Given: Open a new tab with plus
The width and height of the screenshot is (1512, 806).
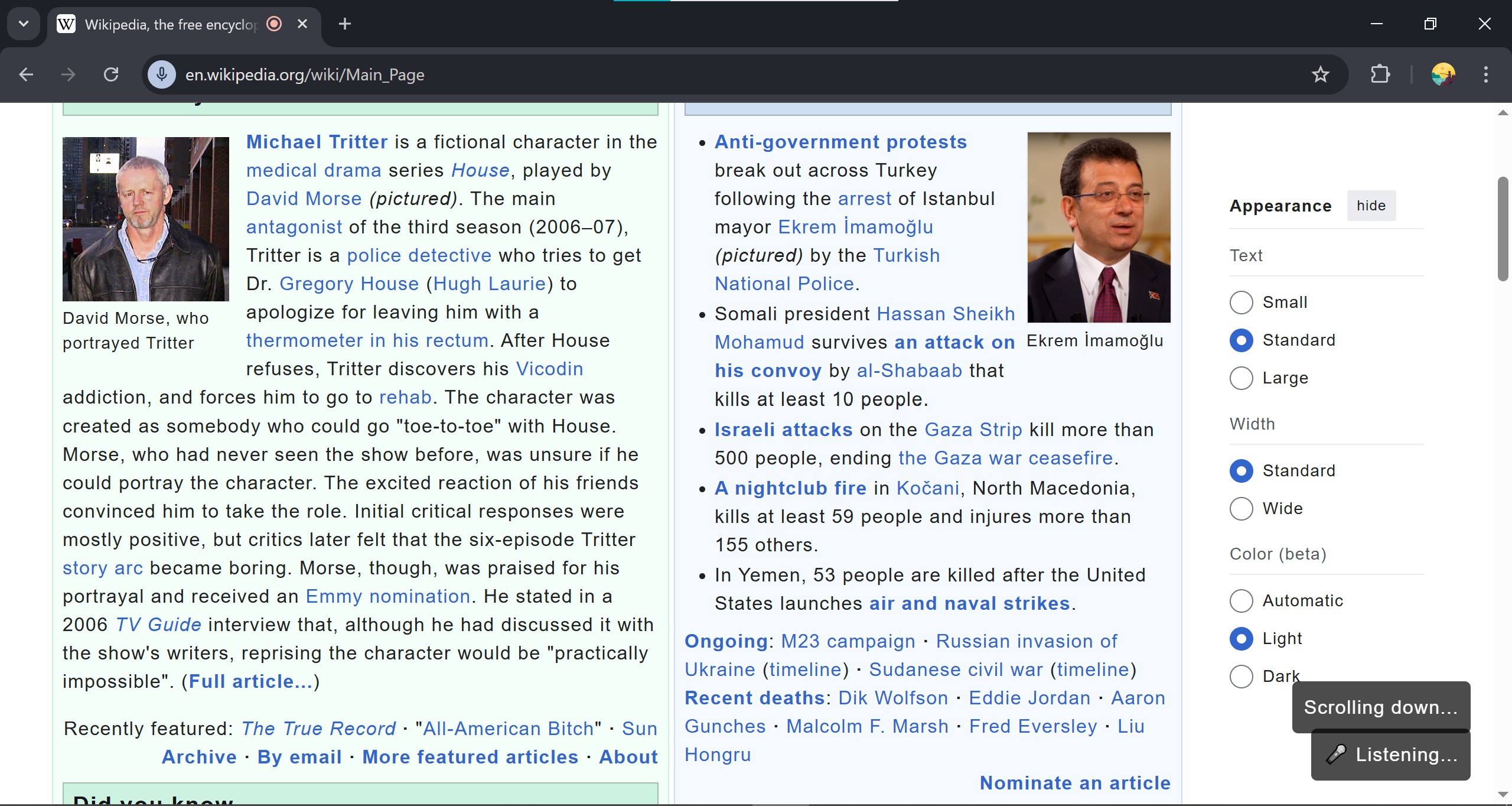Looking at the screenshot, I should (x=345, y=24).
